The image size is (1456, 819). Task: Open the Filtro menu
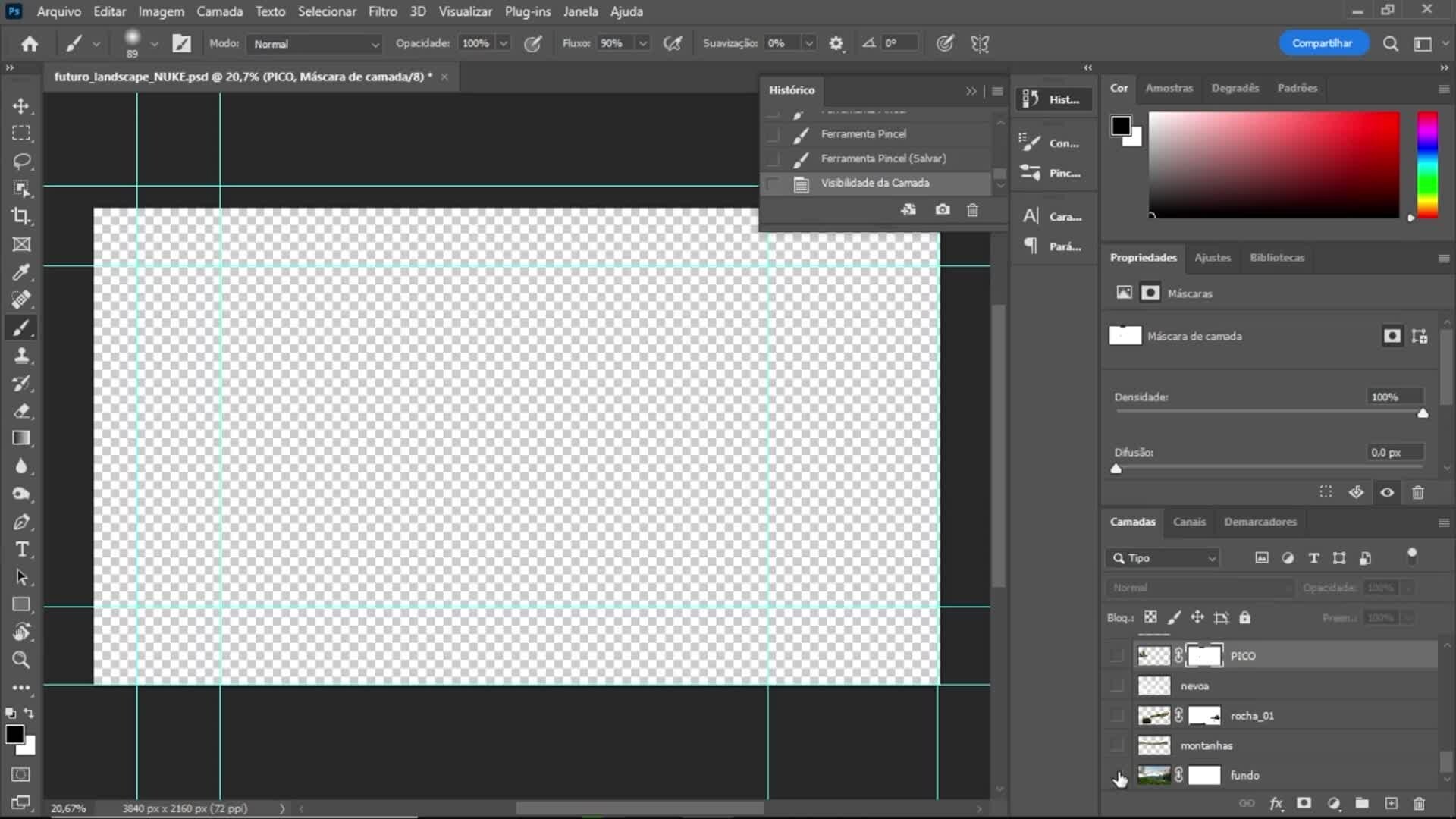[x=382, y=11]
